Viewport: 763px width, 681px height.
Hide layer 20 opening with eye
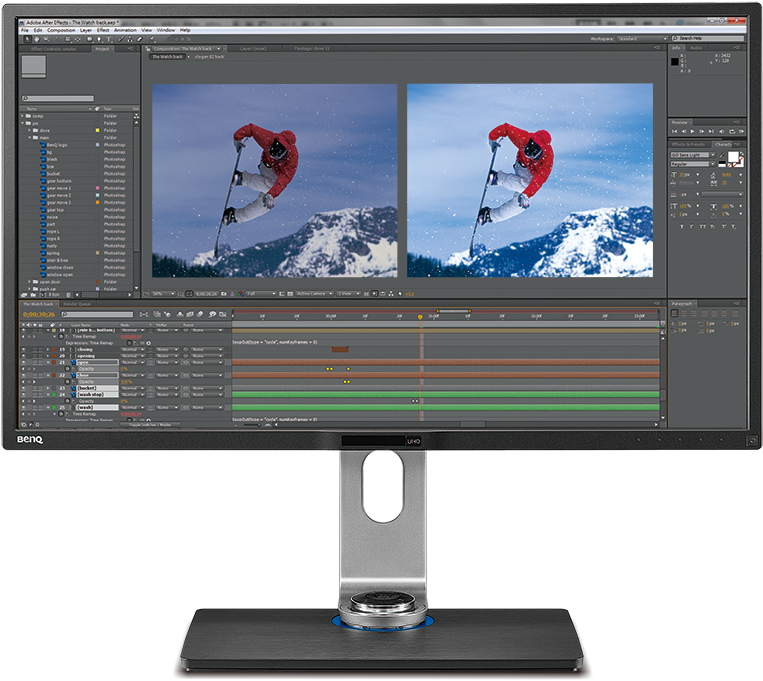[23, 356]
